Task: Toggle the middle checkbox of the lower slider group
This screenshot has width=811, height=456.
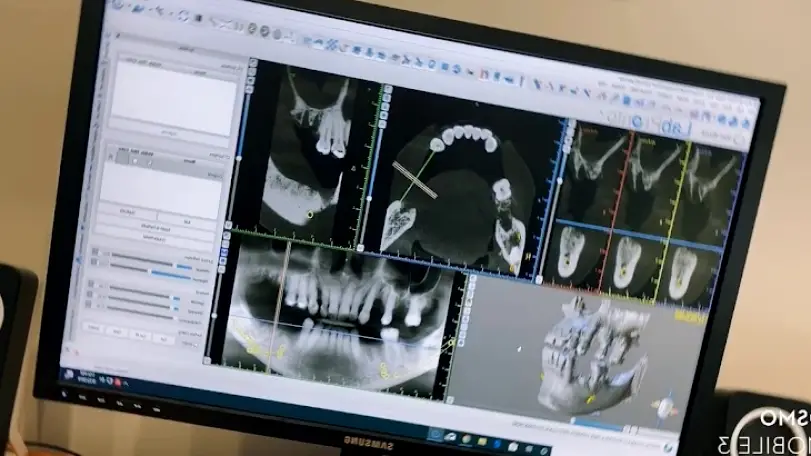Action: (89, 295)
